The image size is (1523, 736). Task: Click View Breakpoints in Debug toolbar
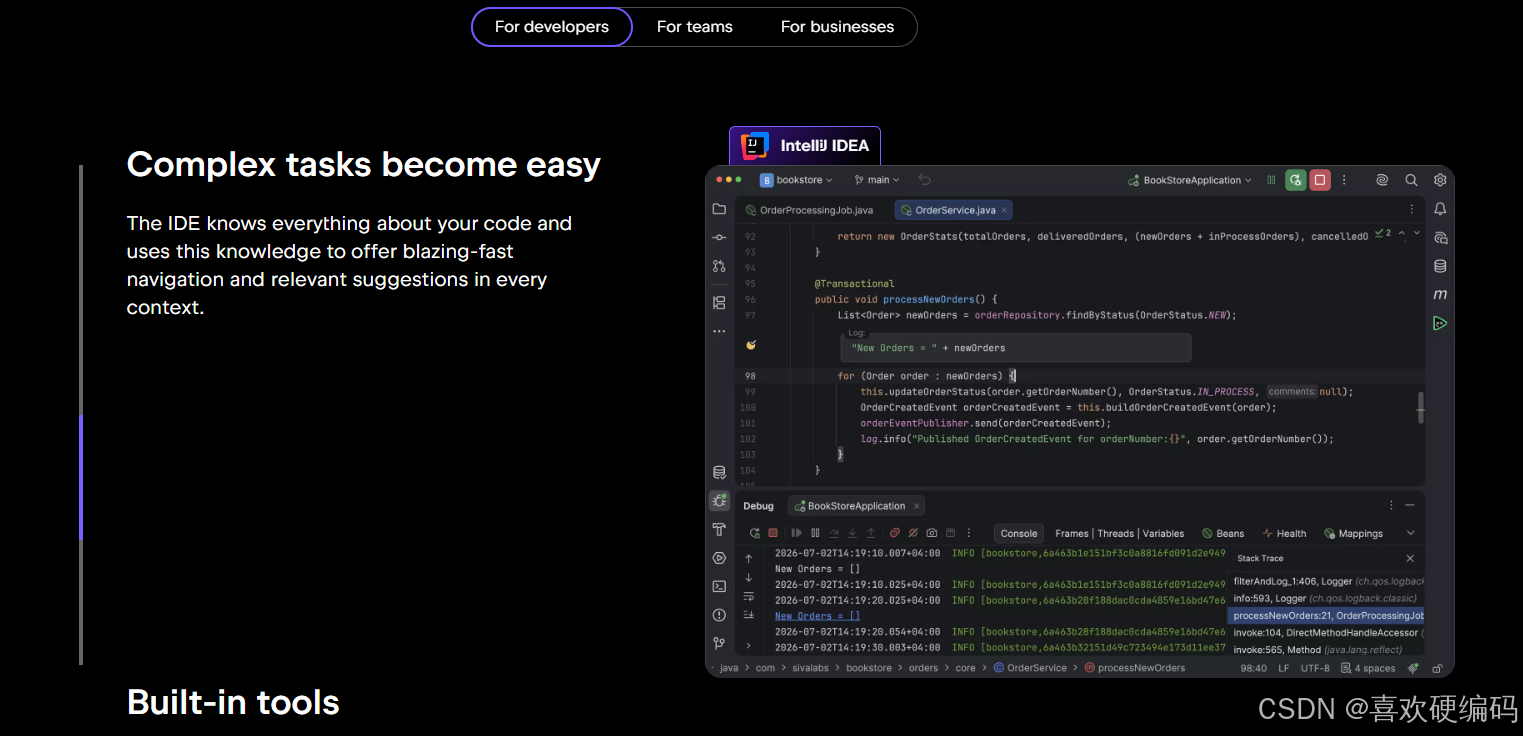(x=895, y=533)
